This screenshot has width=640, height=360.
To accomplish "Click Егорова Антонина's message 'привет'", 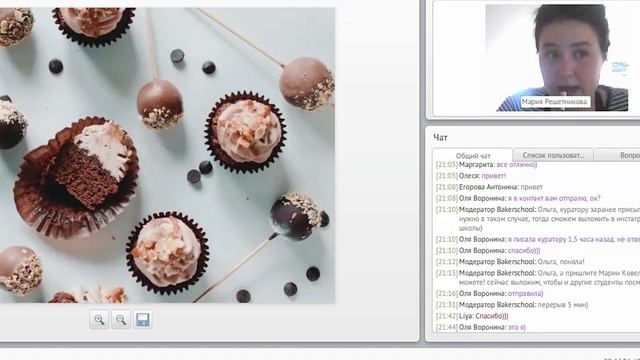I will (489, 187).
